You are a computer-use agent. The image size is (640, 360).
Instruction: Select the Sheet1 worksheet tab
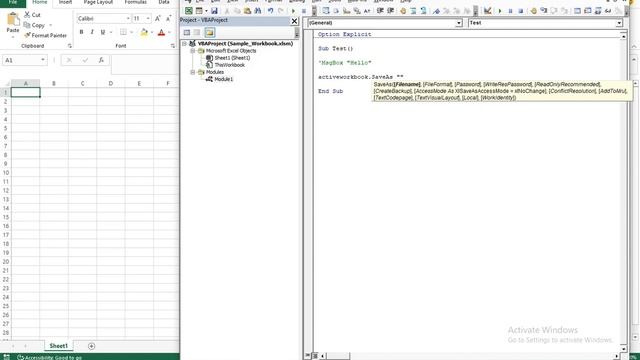tap(59, 346)
